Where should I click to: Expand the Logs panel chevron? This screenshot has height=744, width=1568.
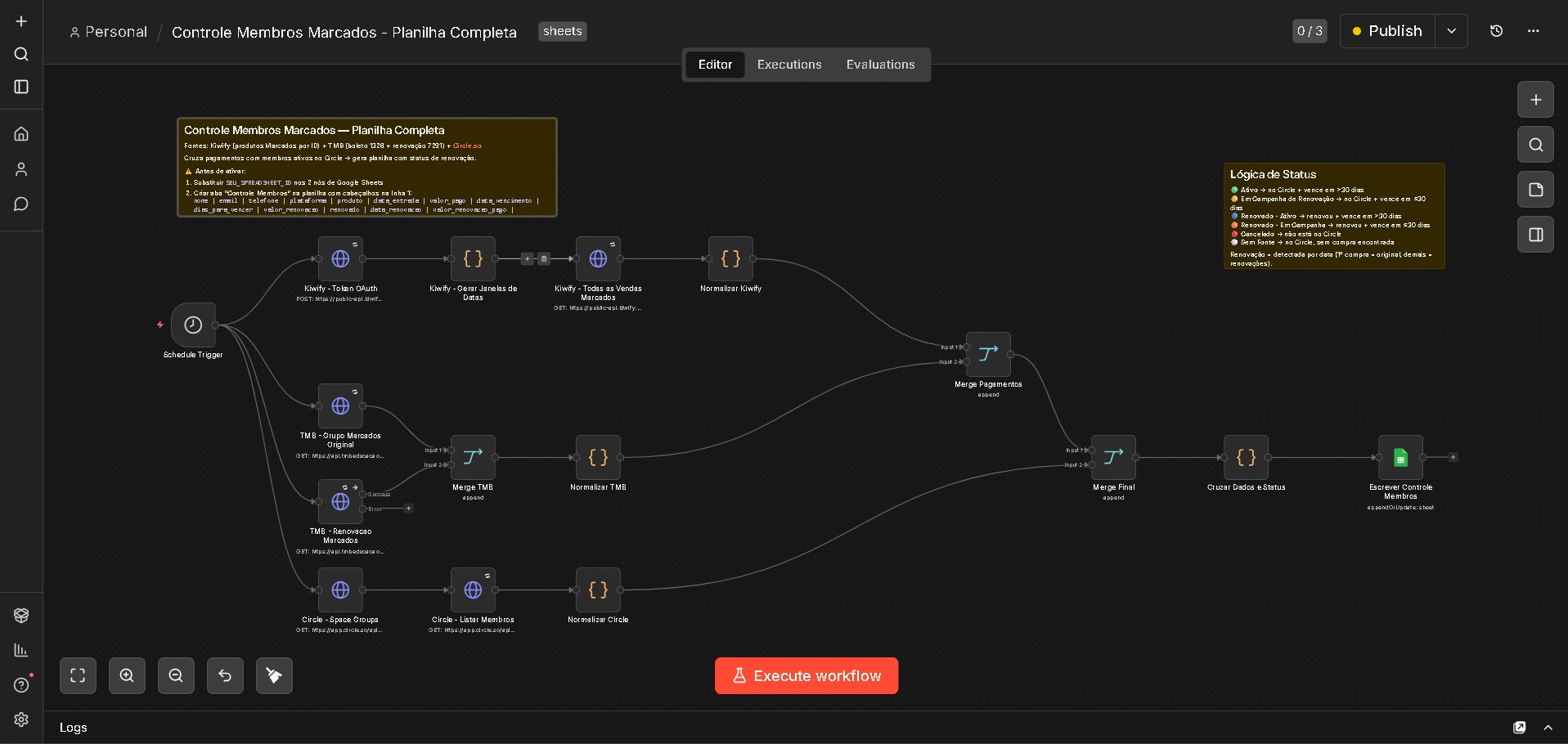[x=1548, y=728]
